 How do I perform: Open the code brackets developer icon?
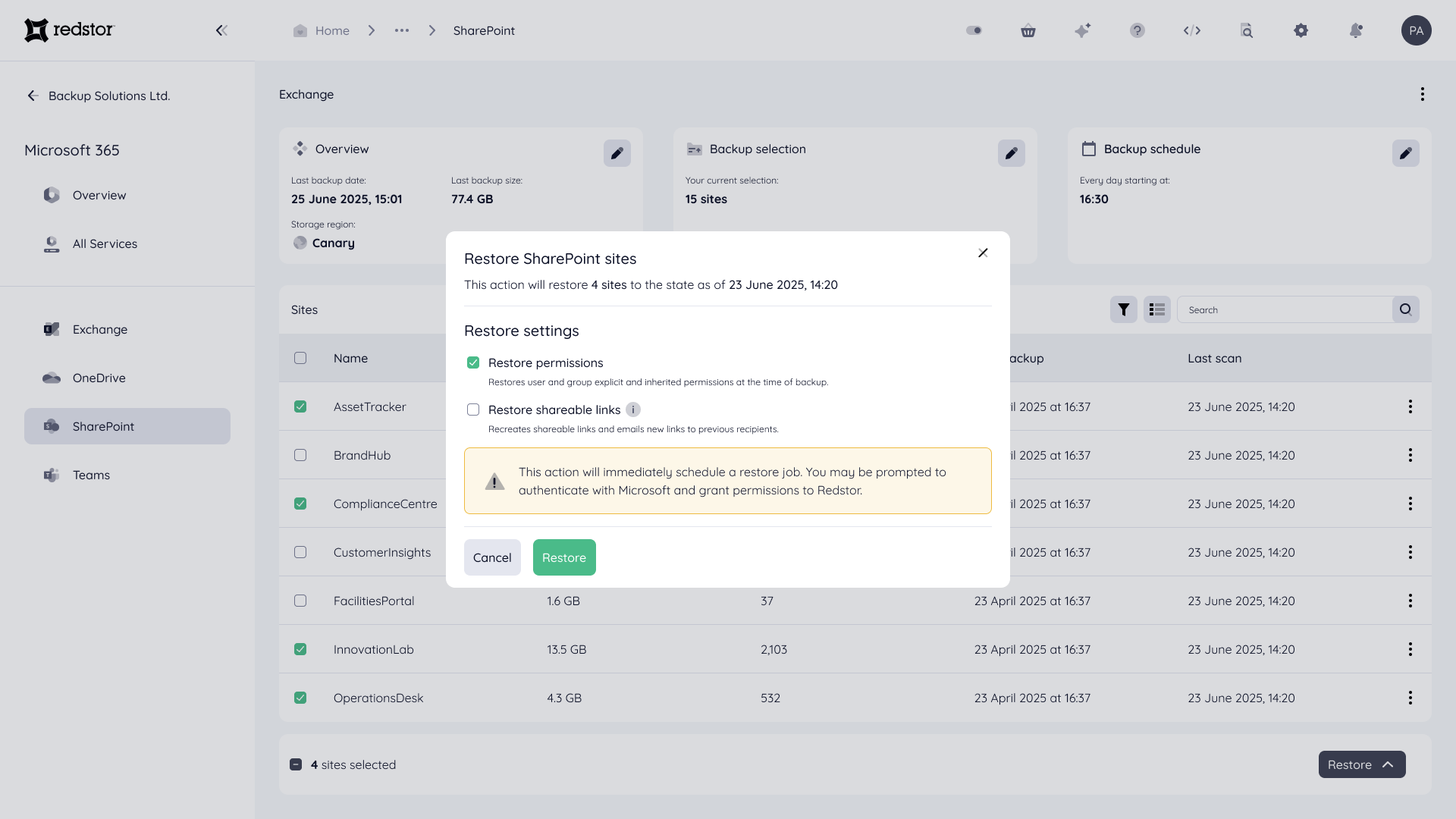pos(1192,31)
